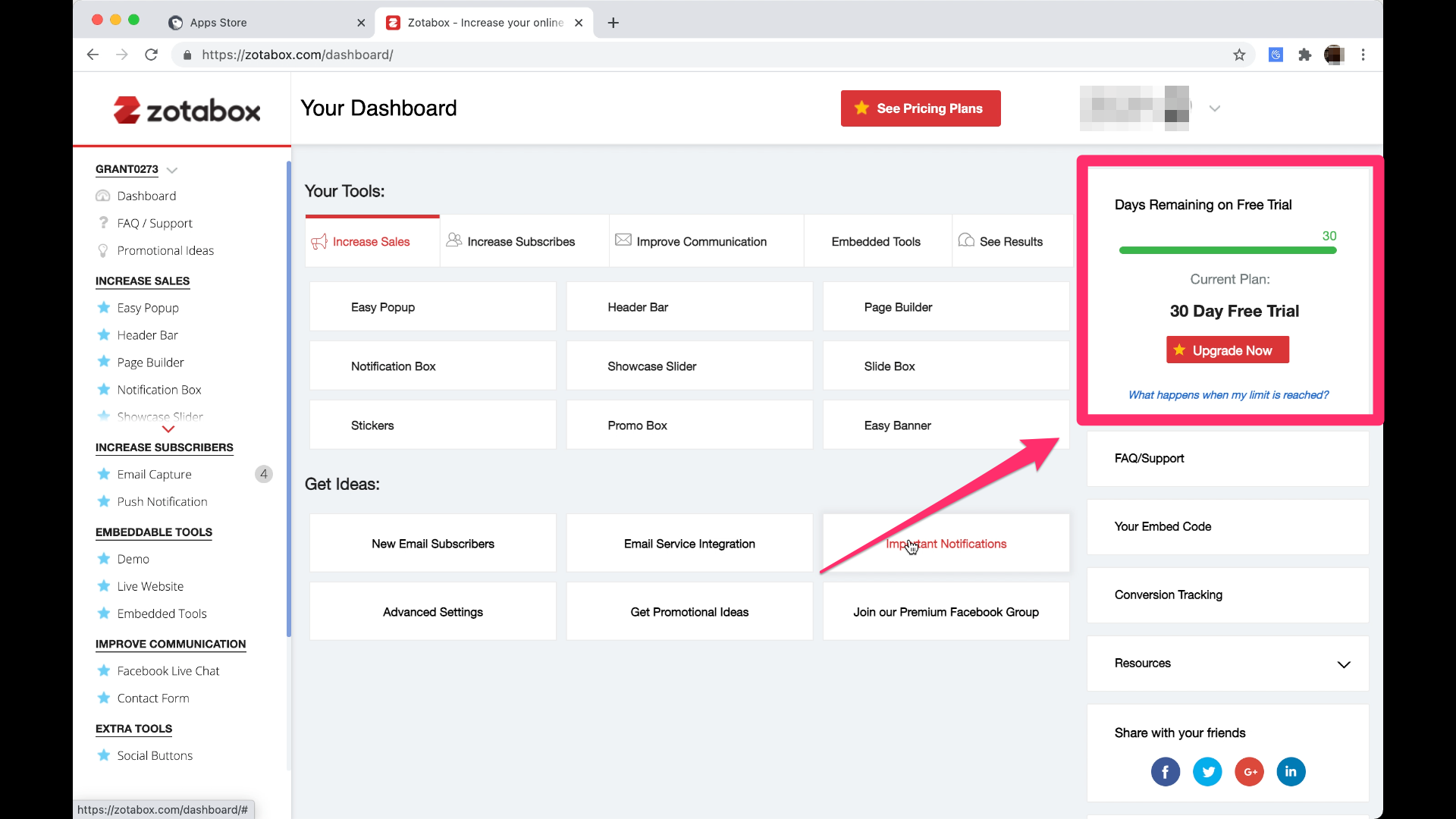Go back in browser history
Image resolution: width=1456 pixels, height=819 pixels.
coord(93,55)
